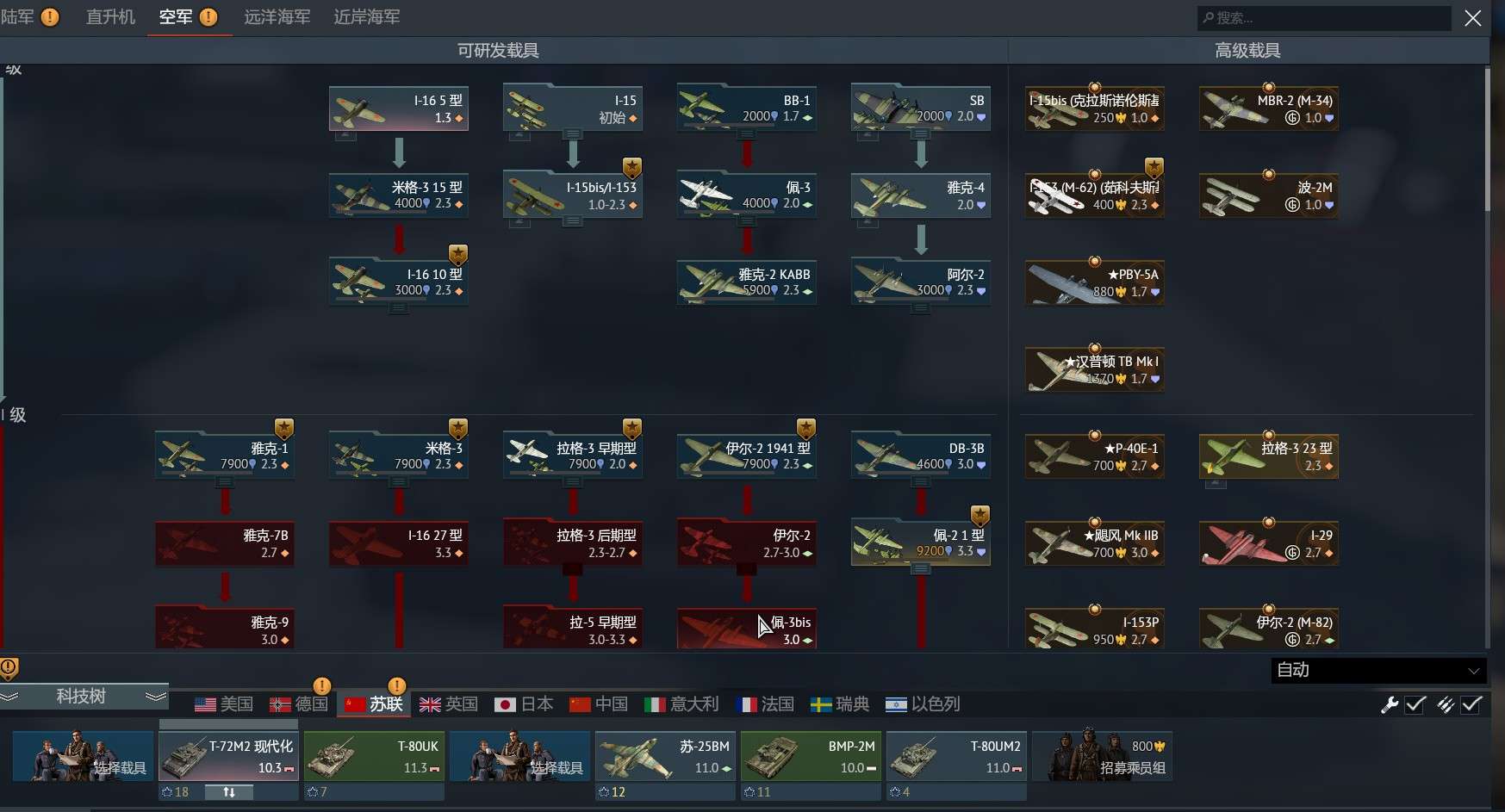Click the first 选择载具 slot button
1505x812 pixels.
tap(83, 756)
